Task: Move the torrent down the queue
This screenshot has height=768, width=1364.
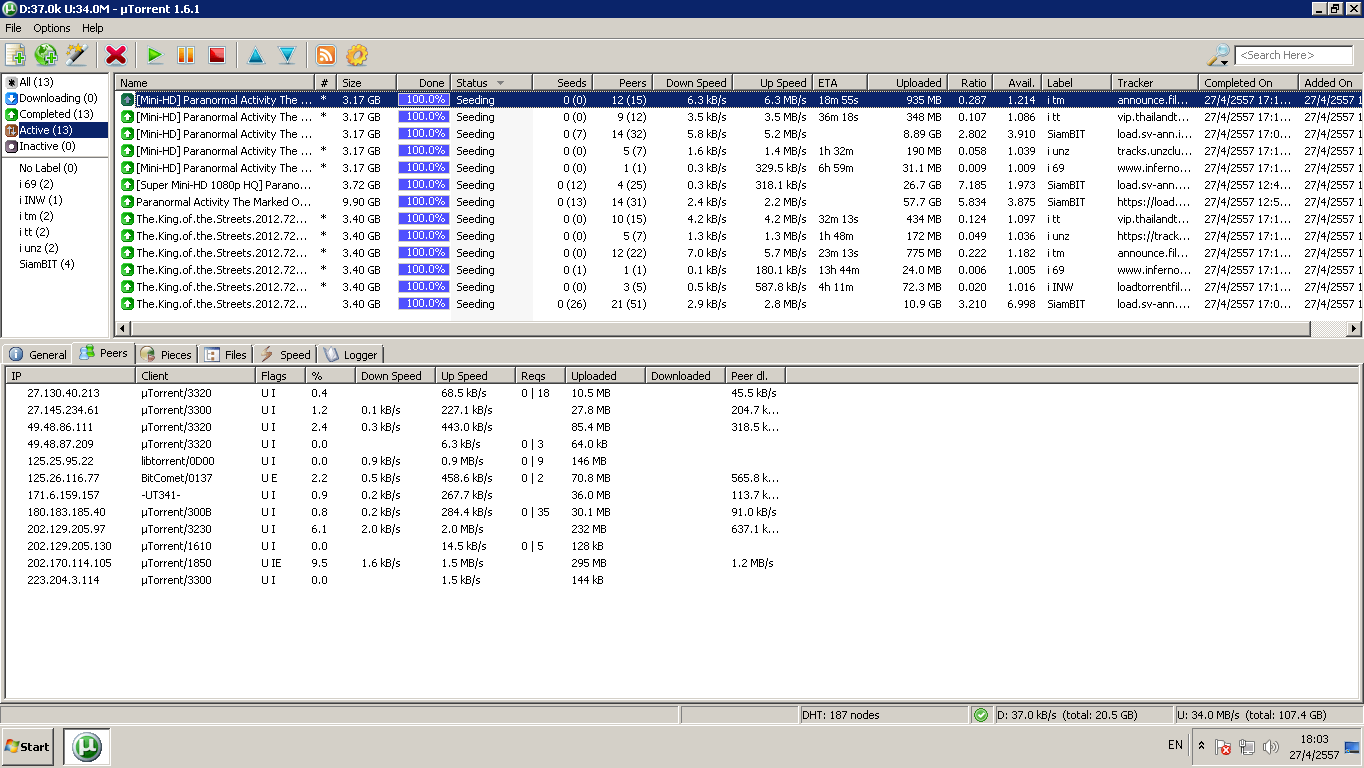Action: pos(287,55)
